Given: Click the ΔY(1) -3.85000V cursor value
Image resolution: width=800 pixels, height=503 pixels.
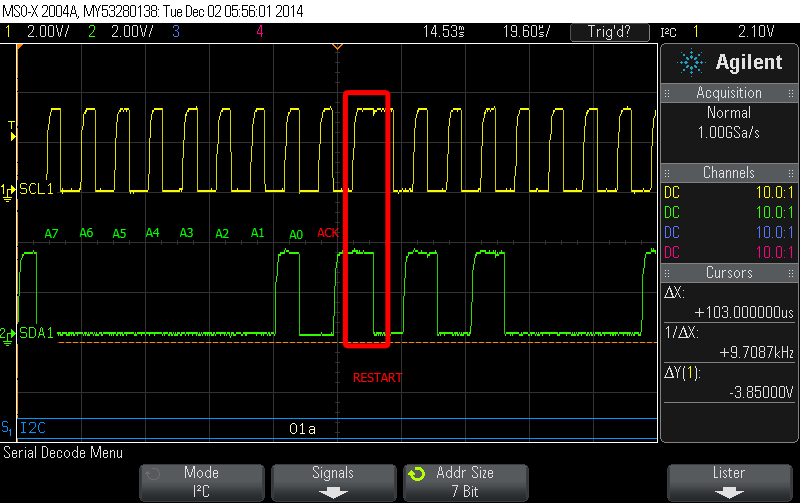Looking at the screenshot, I should (761, 392).
